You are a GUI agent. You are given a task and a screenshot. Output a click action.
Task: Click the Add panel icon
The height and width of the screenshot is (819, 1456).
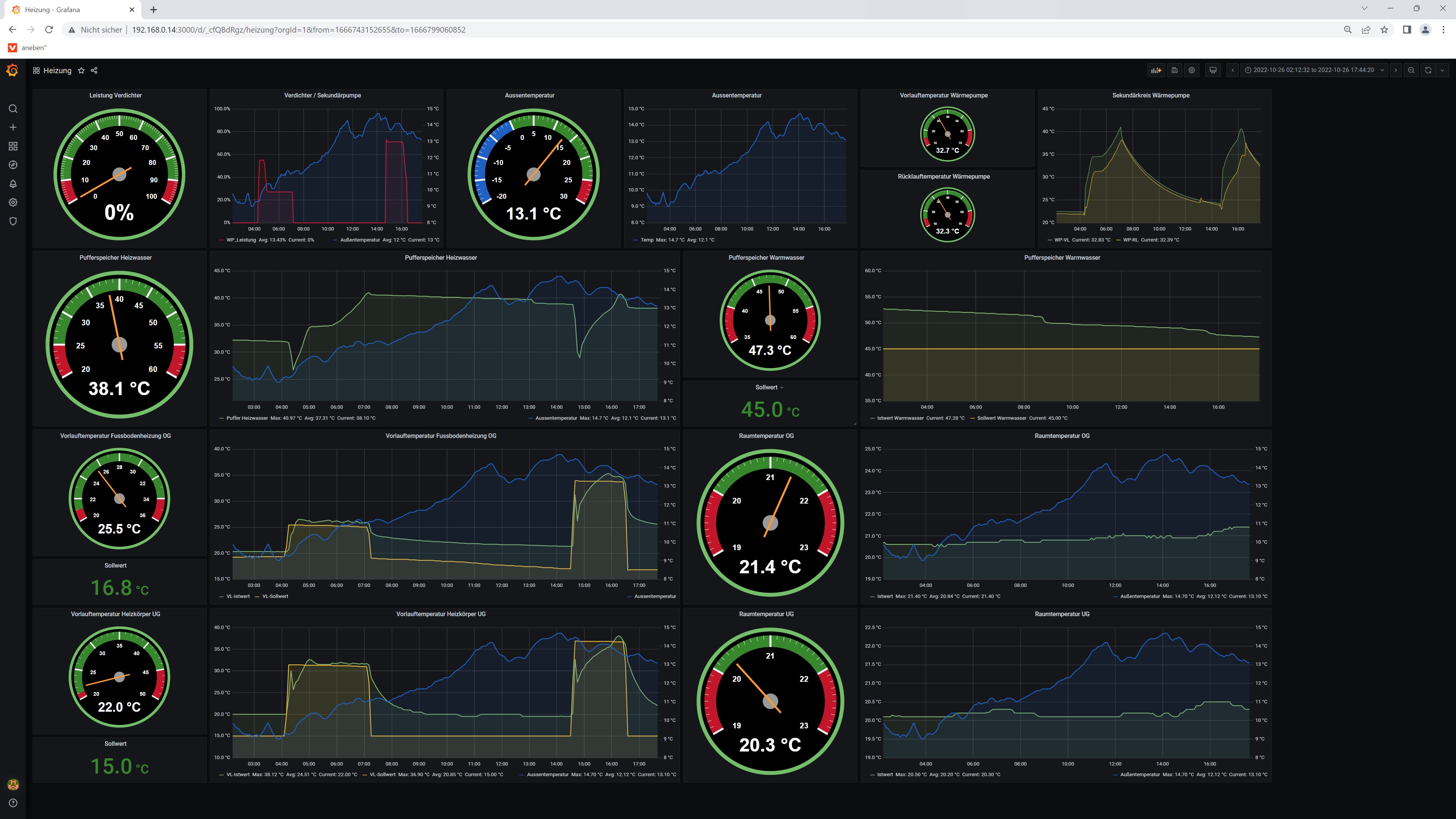[x=1156, y=70]
